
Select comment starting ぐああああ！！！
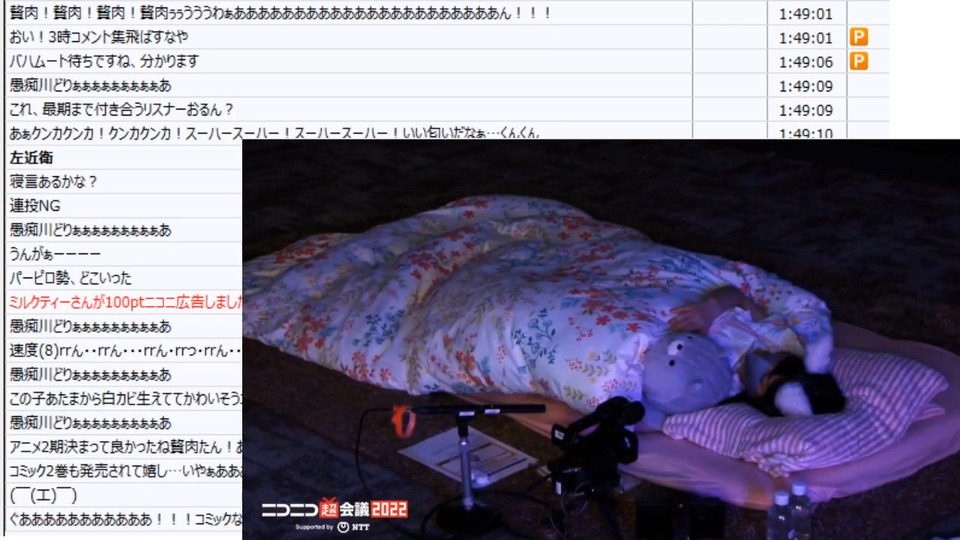(126, 519)
